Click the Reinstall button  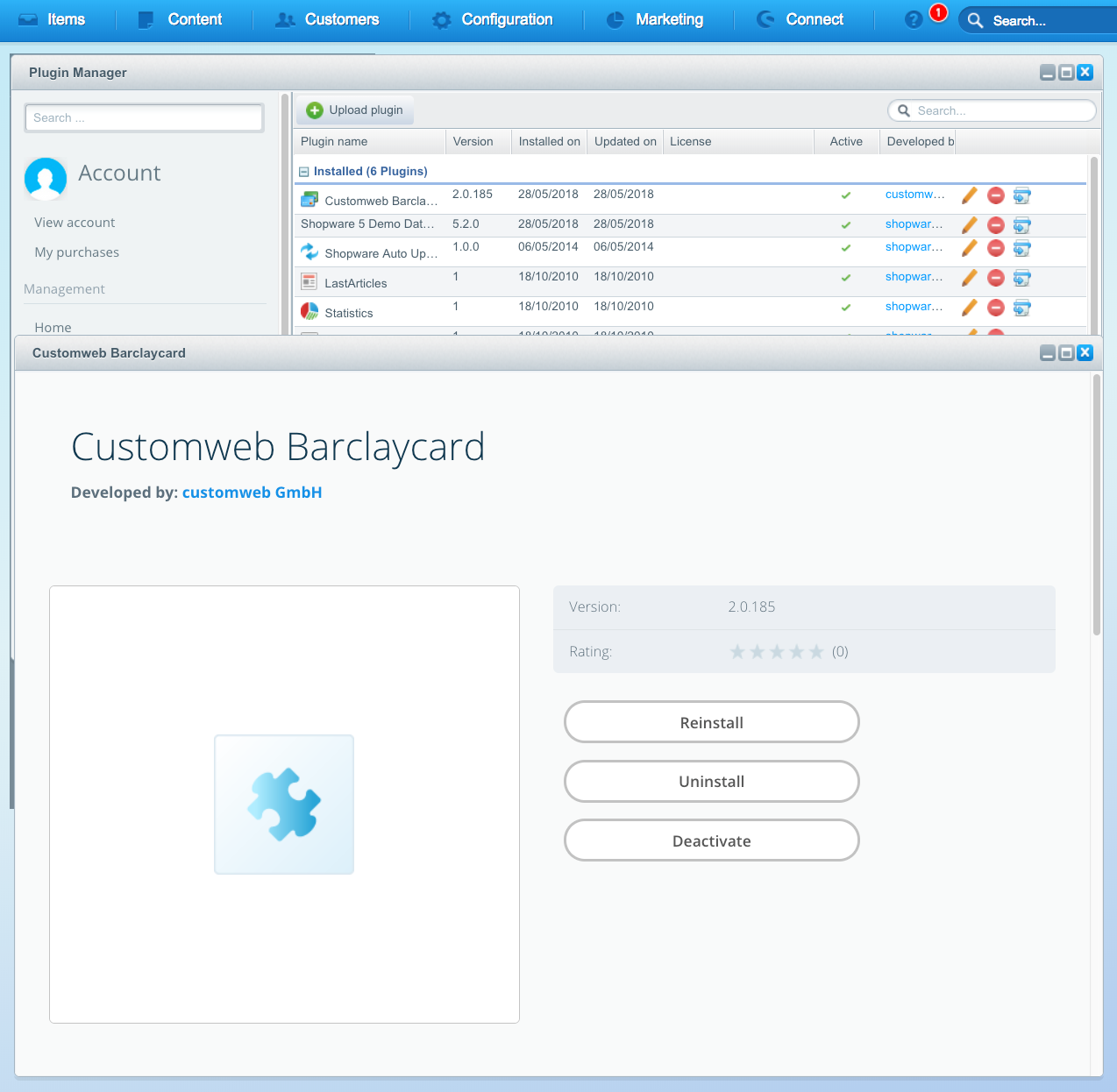tap(712, 722)
